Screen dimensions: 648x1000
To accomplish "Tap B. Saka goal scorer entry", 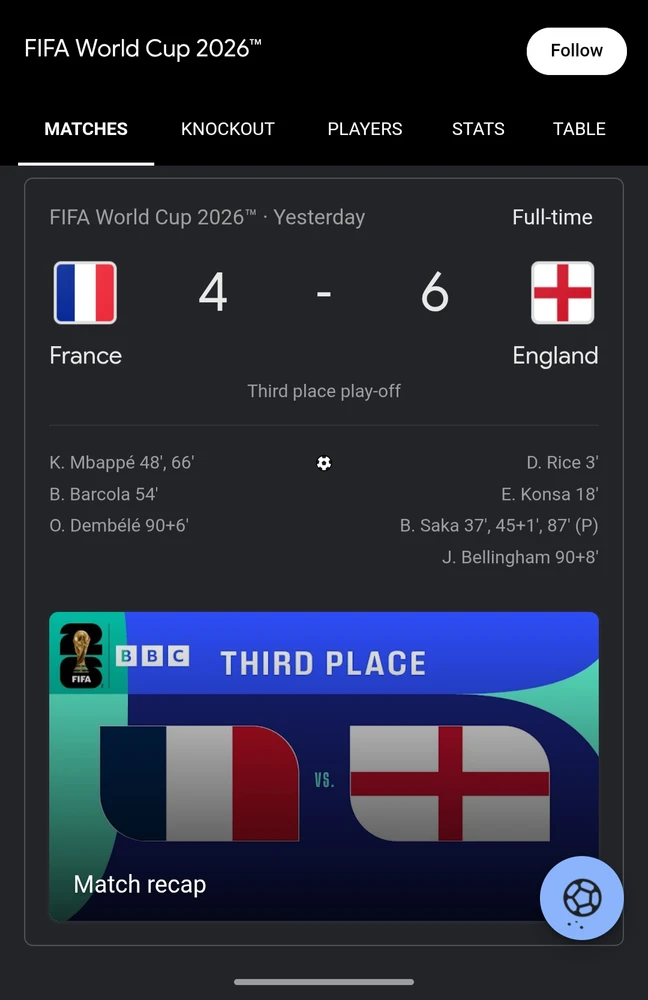I will 499,526.
